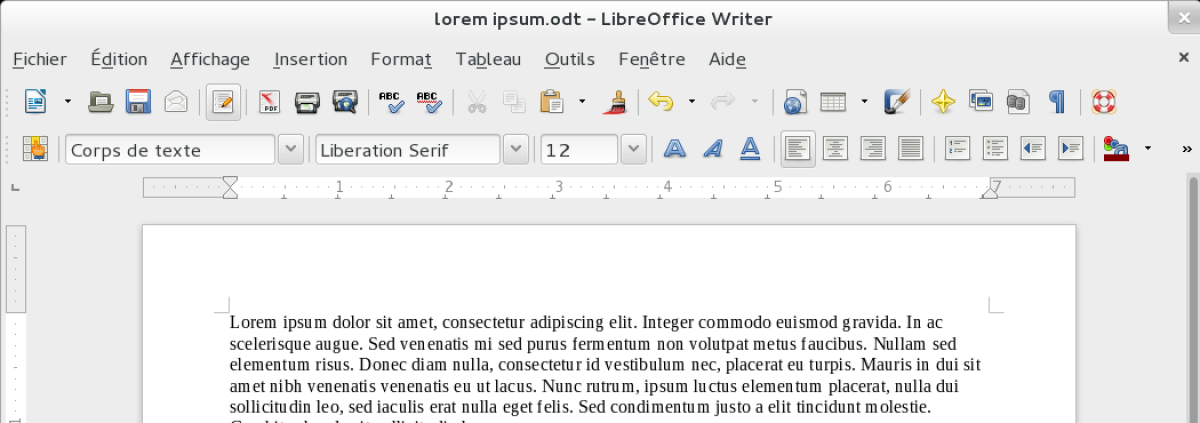
Task: Click the Undo arrow icon
Action: point(660,101)
